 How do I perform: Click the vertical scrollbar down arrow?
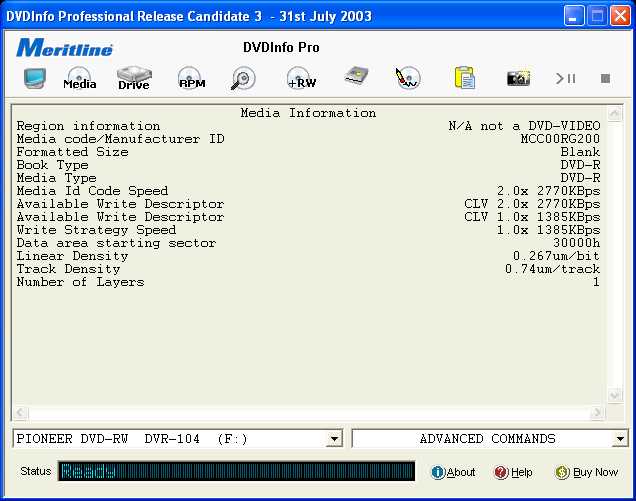(615, 395)
